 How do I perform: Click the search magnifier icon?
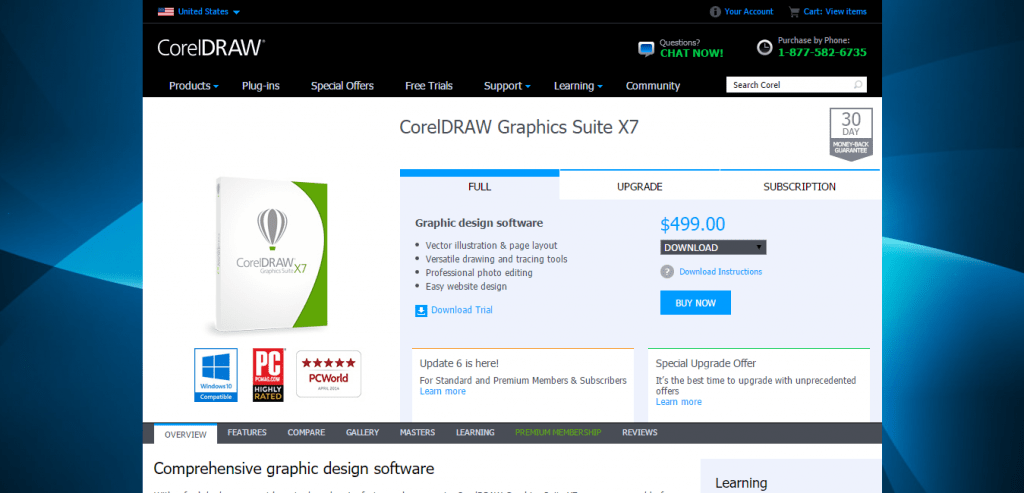858,85
